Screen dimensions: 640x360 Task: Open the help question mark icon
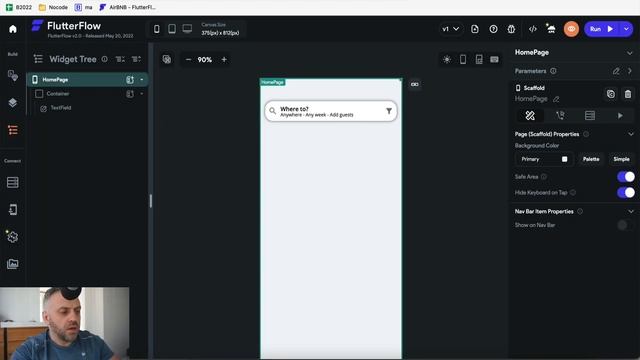[x=493, y=29]
